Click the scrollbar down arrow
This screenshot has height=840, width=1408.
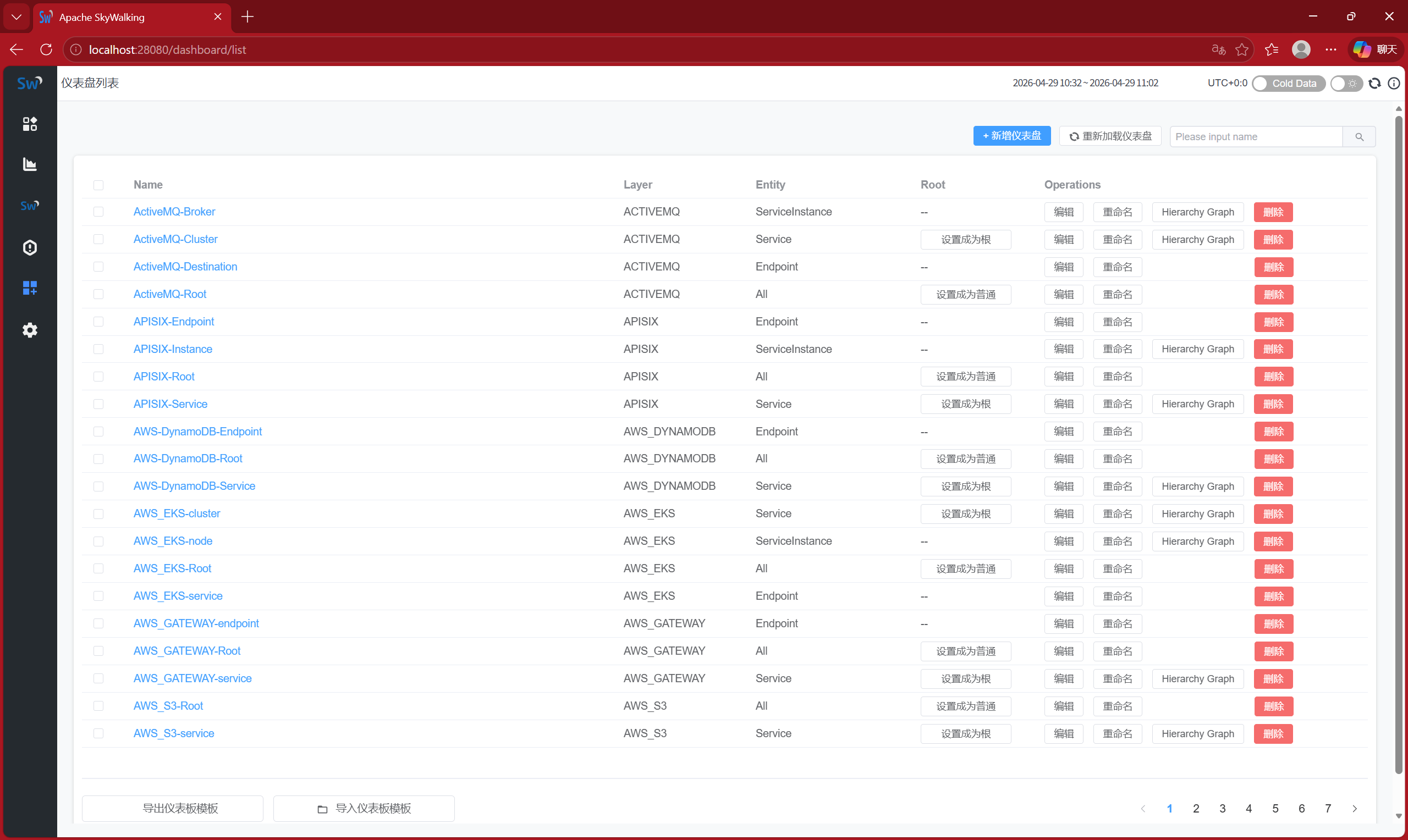(x=1399, y=817)
